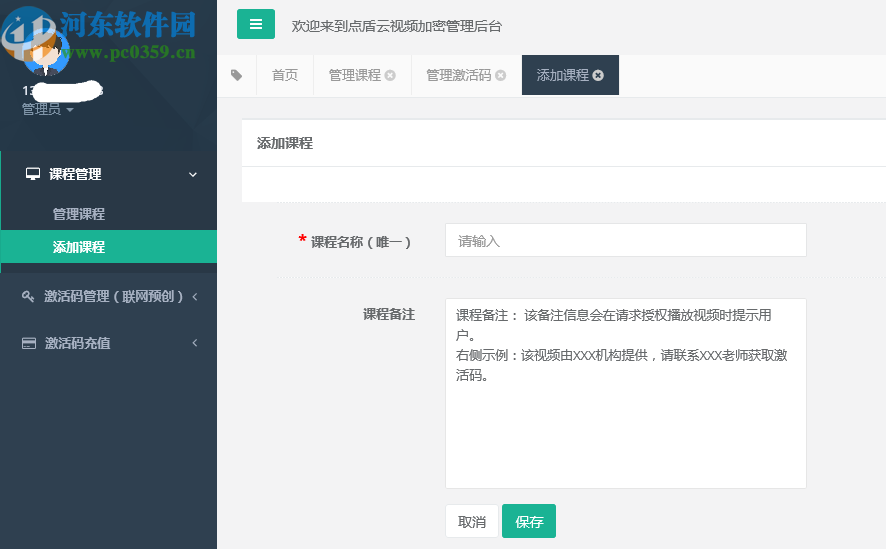Click the tag icon in the tab bar
The width and height of the screenshot is (886, 549).
pos(237,75)
